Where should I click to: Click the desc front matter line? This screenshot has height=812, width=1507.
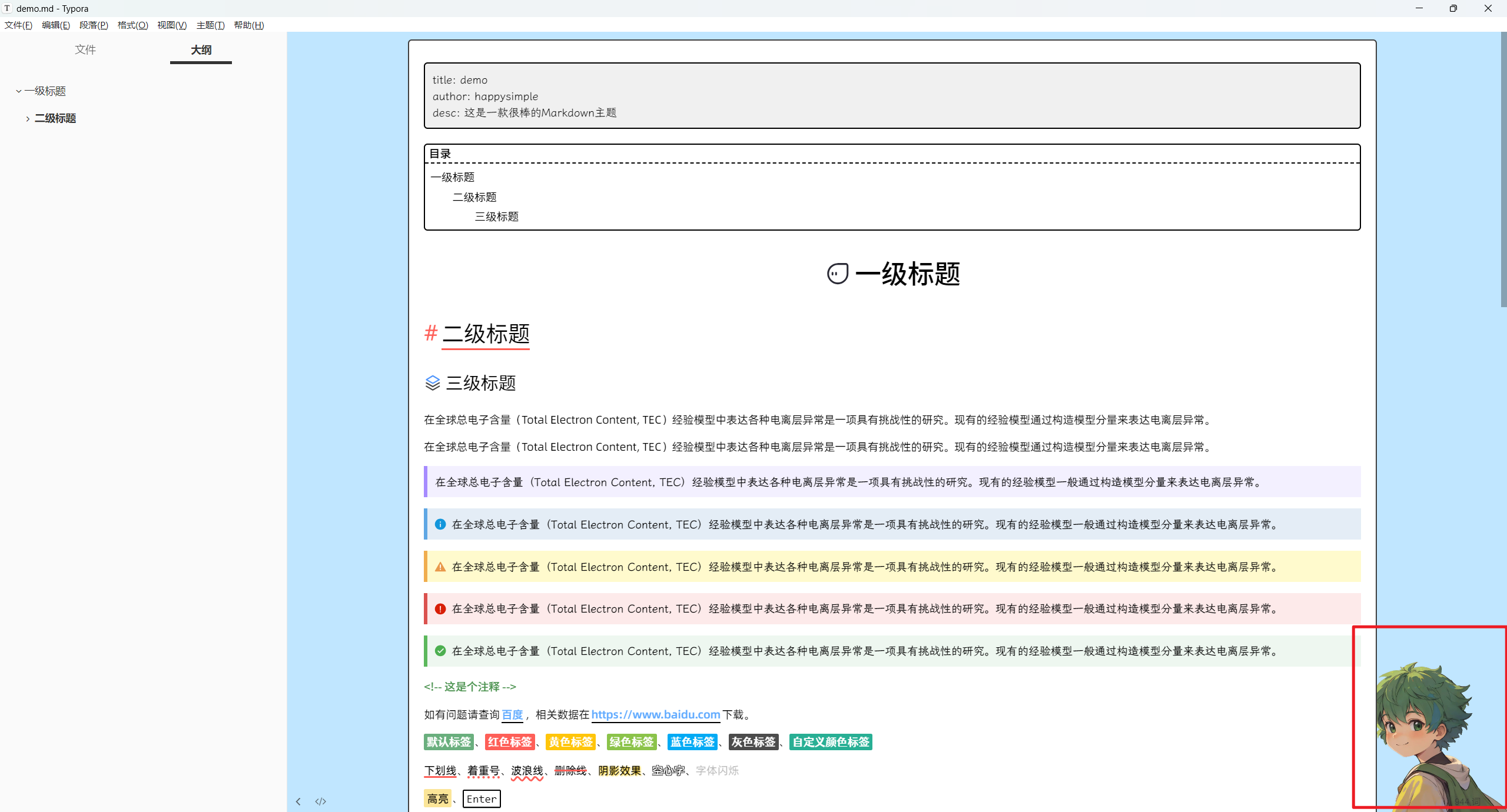(525, 112)
